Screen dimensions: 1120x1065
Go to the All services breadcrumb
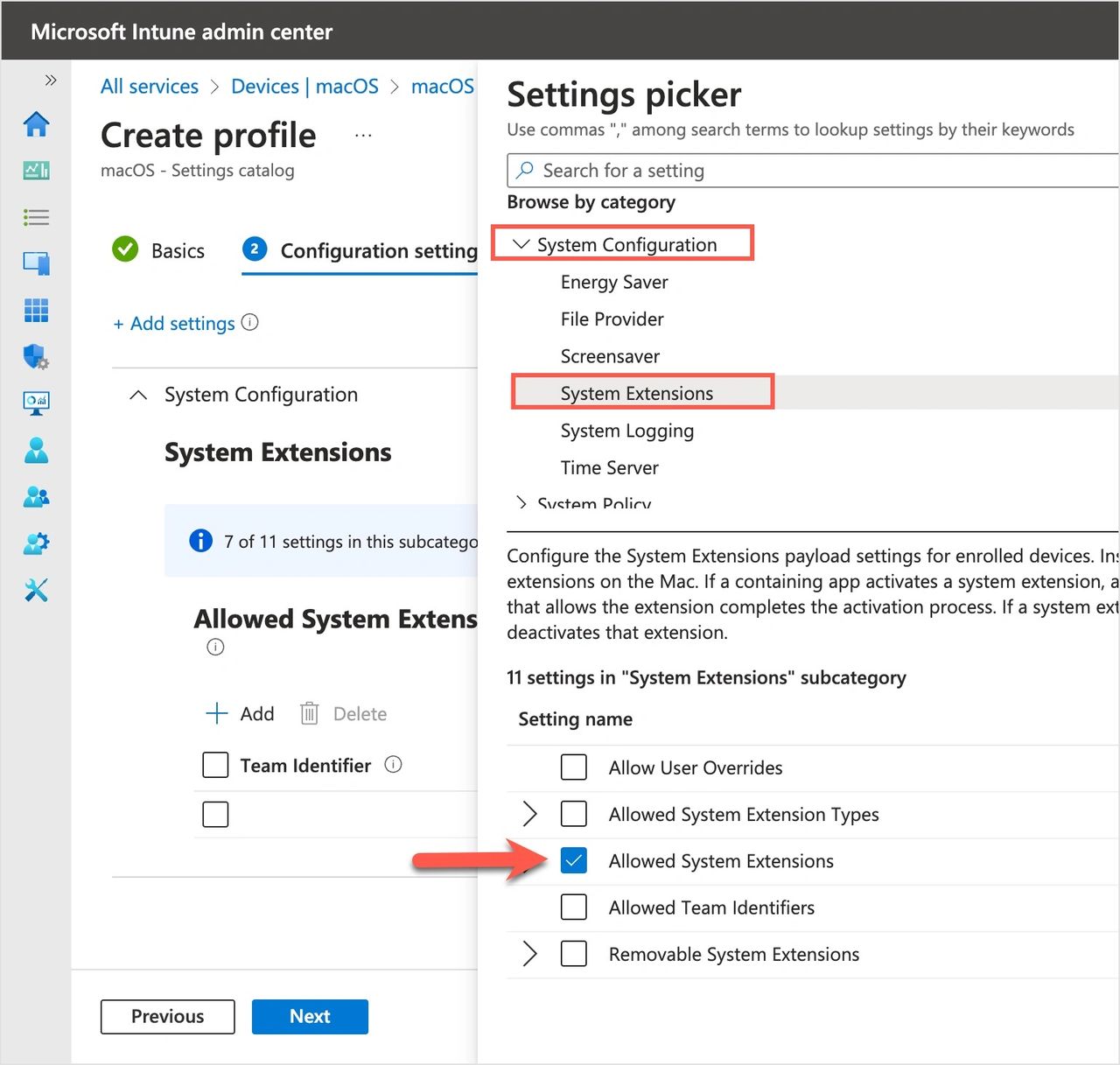pos(150,87)
